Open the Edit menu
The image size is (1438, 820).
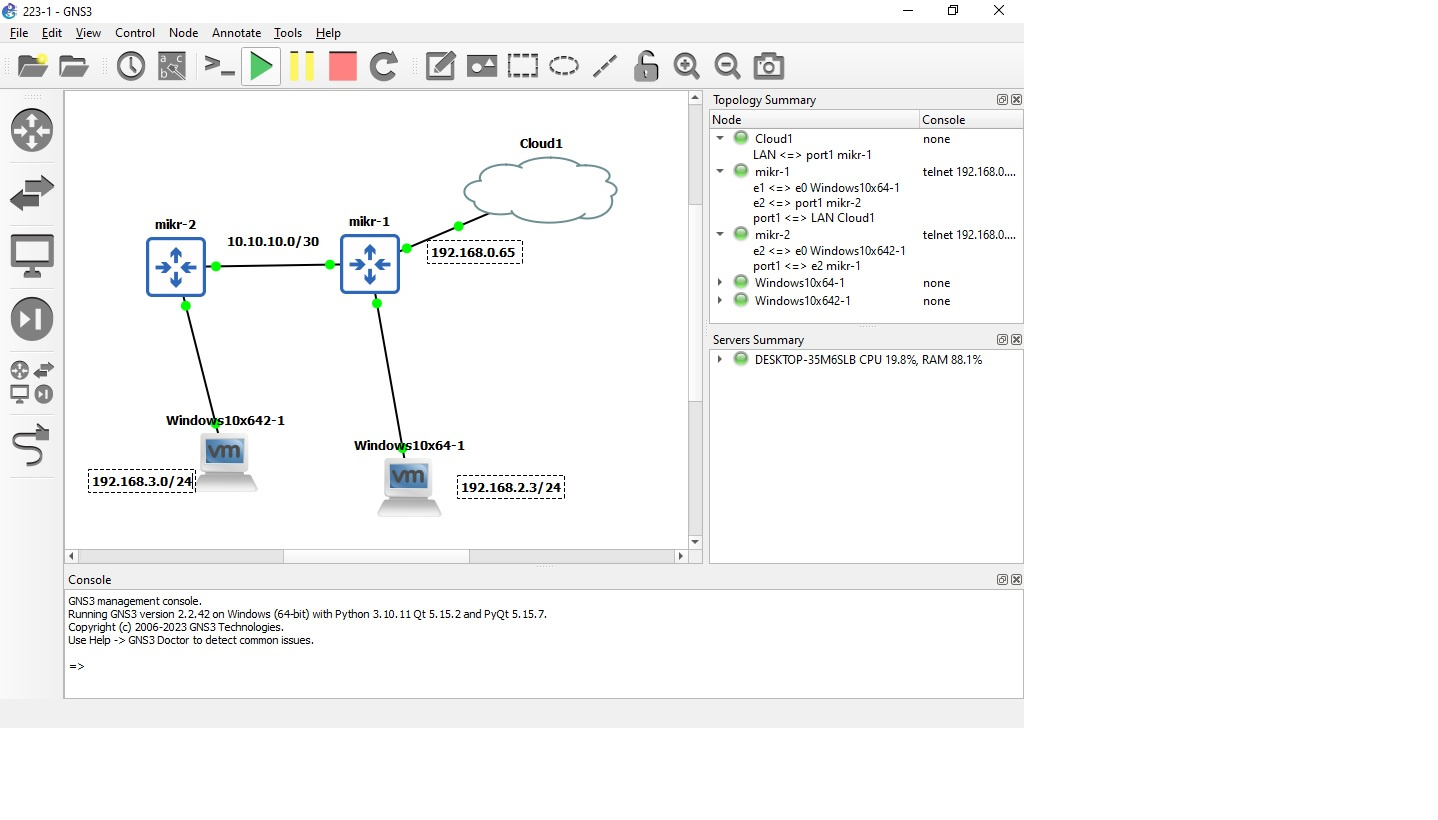(52, 33)
